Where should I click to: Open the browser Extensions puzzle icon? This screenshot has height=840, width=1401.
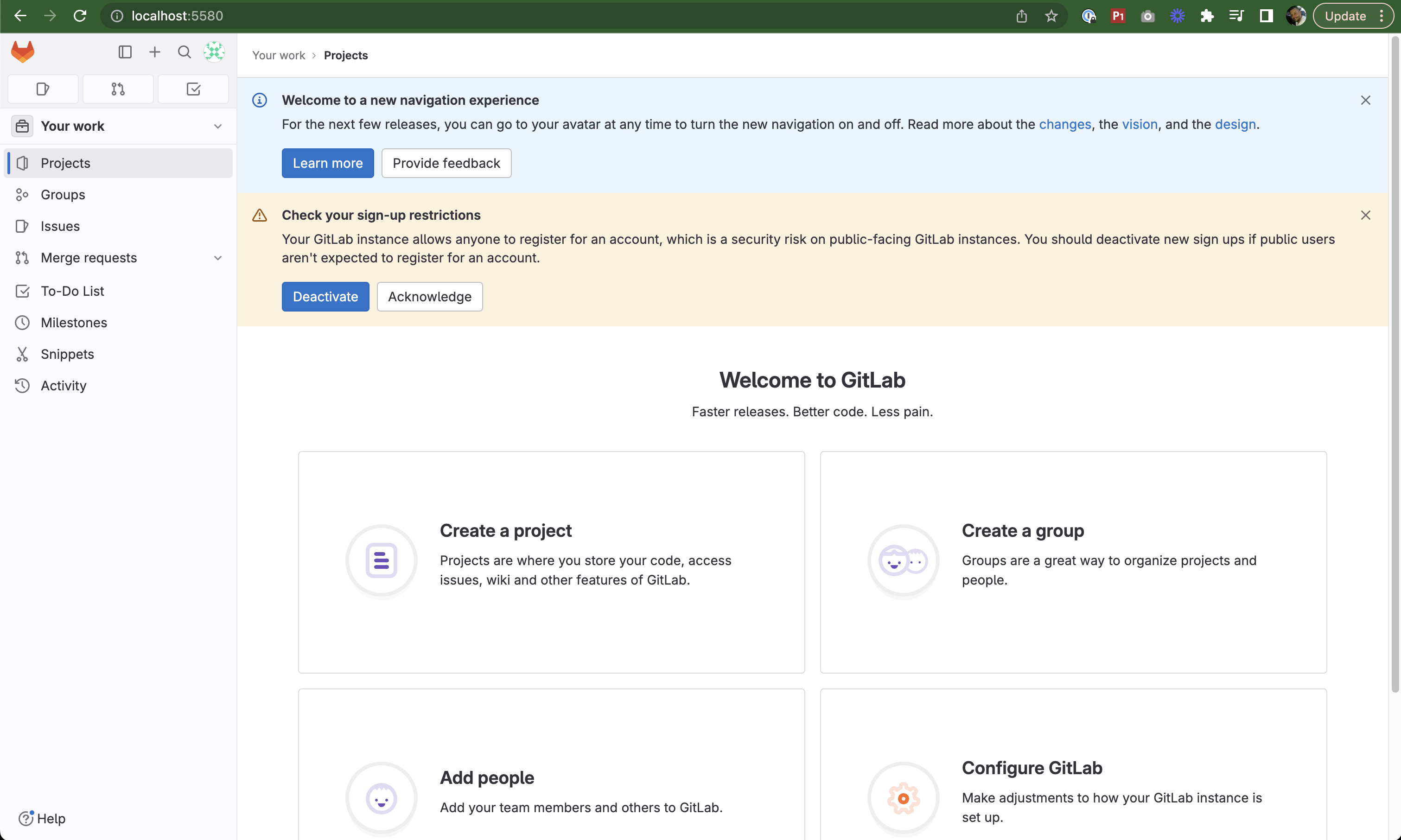pyautogui.click(x=1207, y=16)
